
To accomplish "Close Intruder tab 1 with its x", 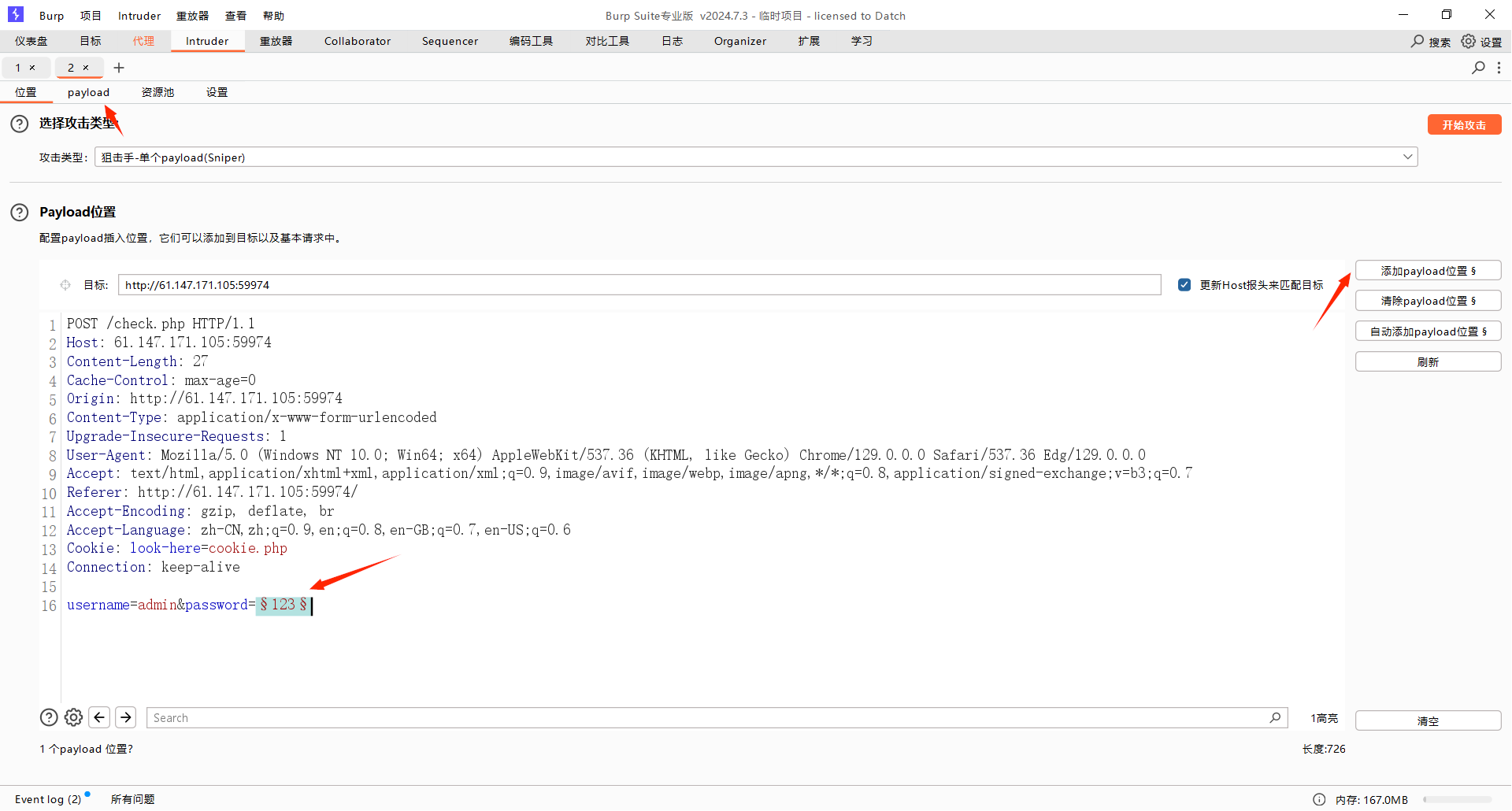I will tap(32, 68).
